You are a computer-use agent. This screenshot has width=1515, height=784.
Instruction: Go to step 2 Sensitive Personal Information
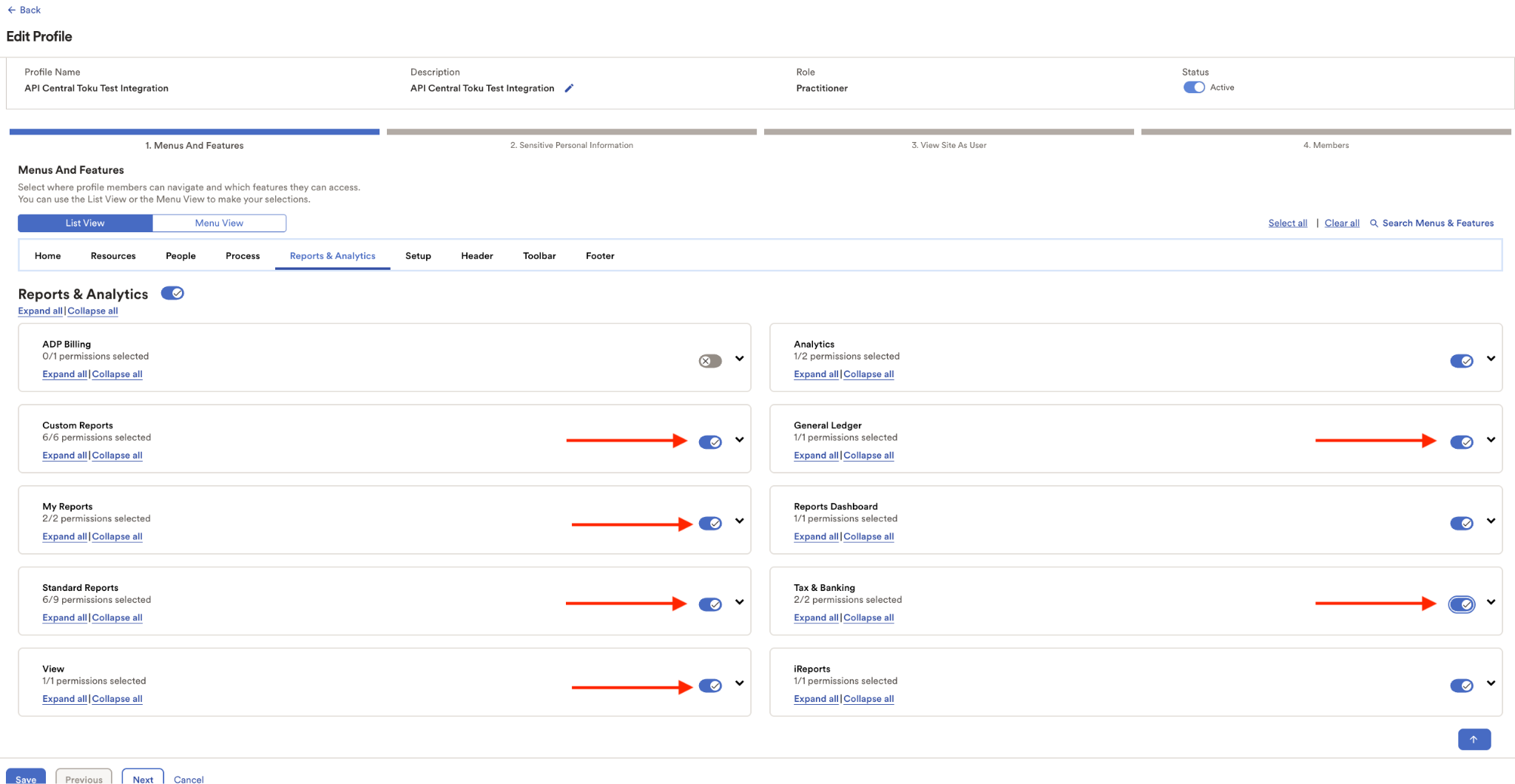point(572,140)
